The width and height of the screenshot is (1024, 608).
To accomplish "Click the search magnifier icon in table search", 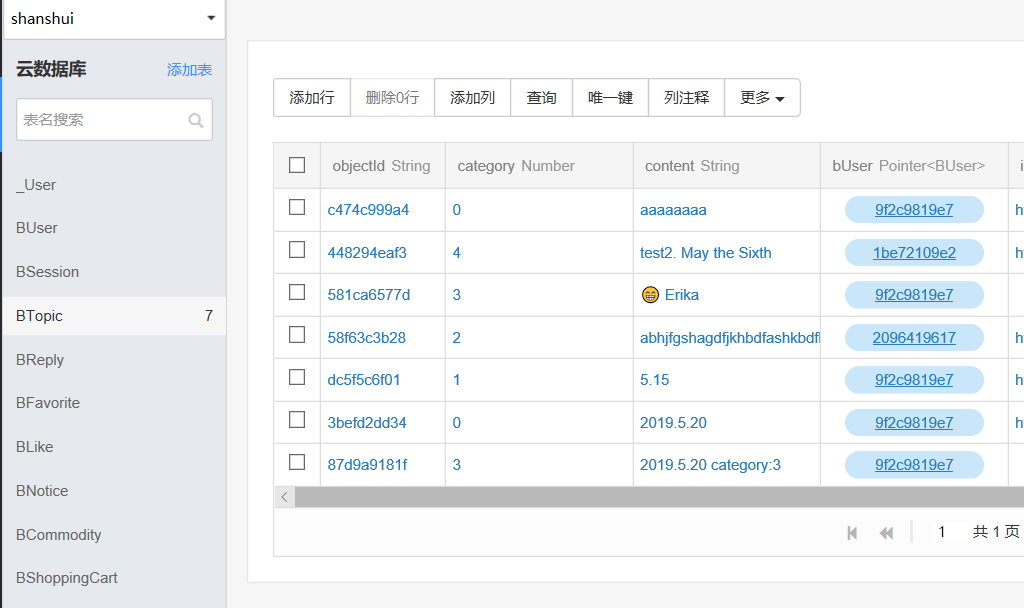I will (x=195, y=120).
